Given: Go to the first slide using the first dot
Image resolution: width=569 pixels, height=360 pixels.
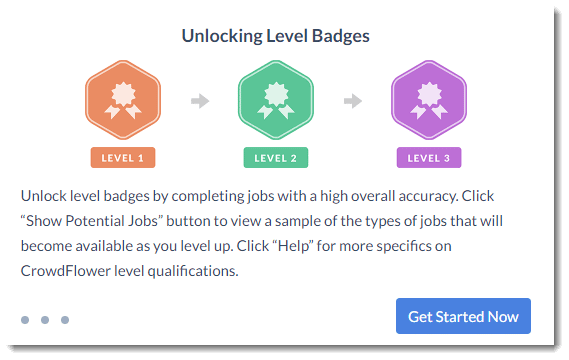Looking at the screenshot, I should click(x=25, y=320).
